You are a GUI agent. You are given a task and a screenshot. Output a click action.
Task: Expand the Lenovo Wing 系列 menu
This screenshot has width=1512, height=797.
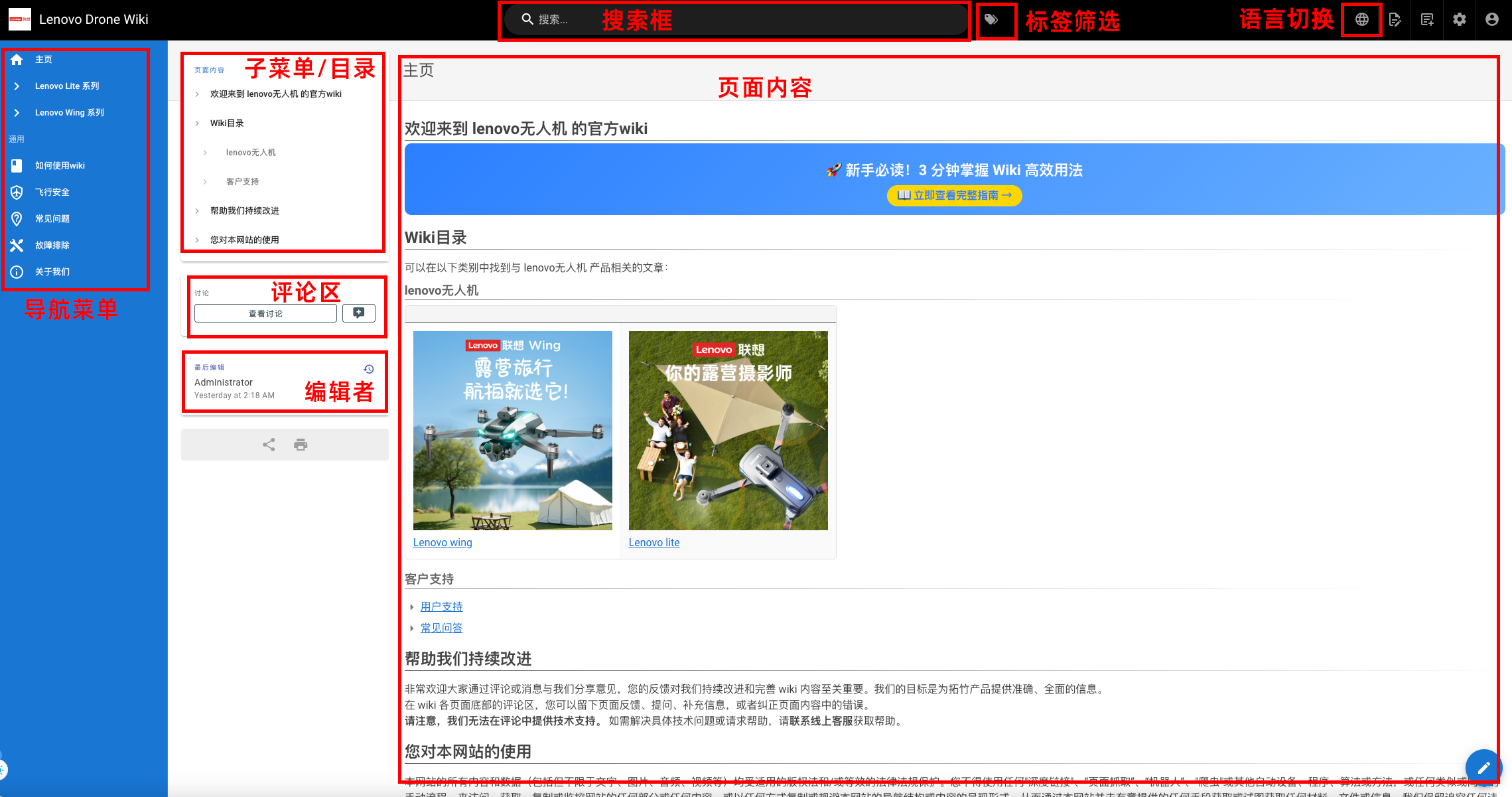[69, 113]
